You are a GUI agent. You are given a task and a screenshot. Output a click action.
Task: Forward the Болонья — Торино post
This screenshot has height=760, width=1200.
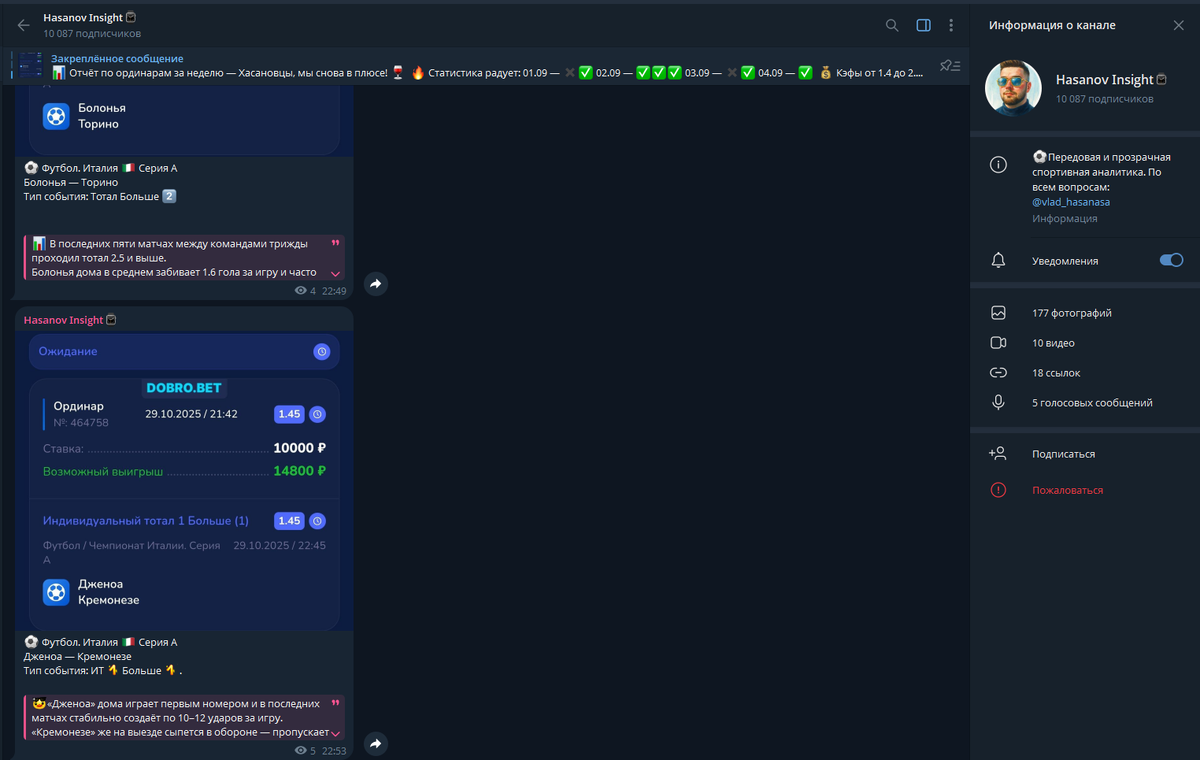point(375,284)
